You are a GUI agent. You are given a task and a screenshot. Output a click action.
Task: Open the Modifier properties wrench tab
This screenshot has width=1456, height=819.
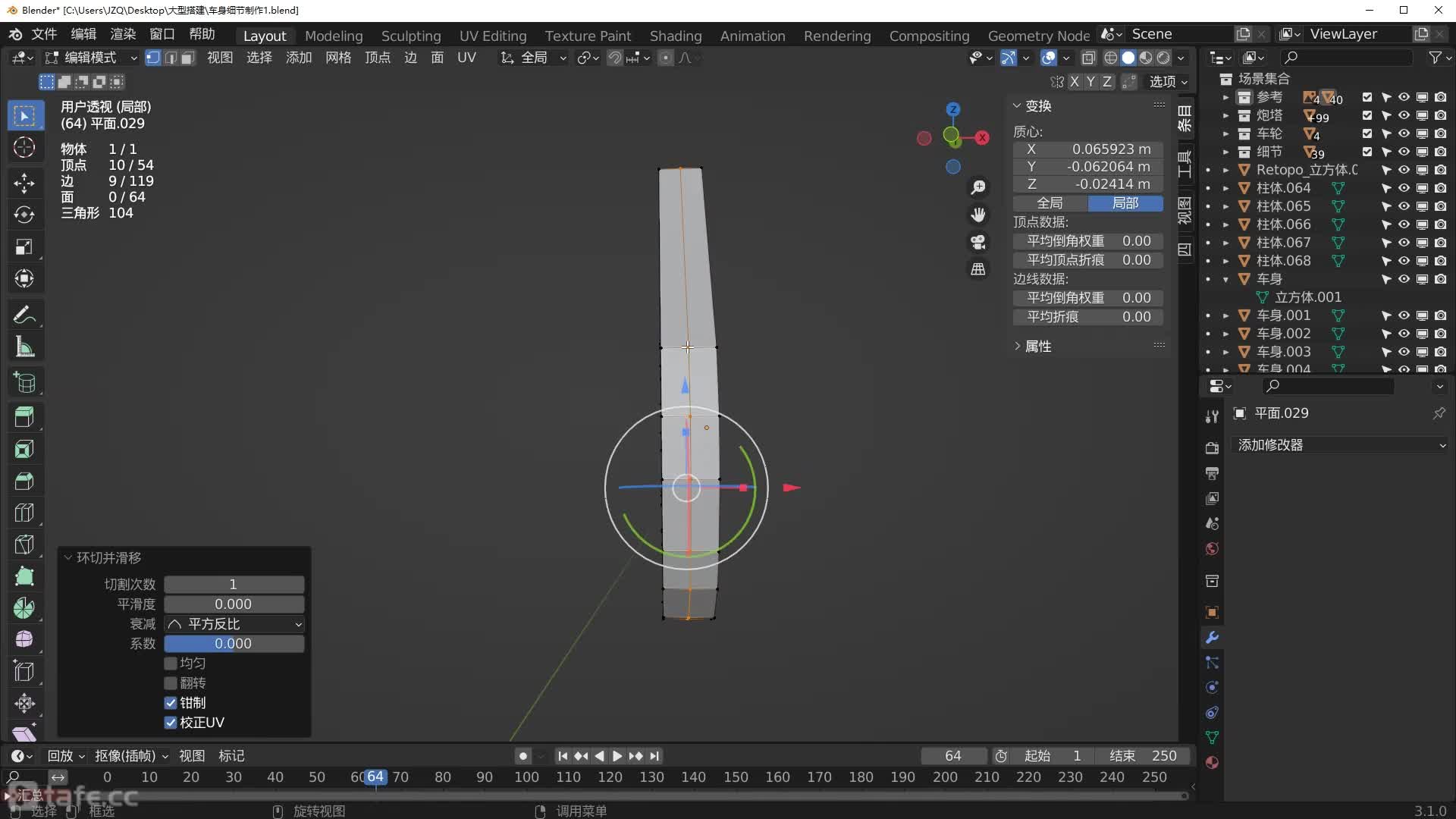1212,638
